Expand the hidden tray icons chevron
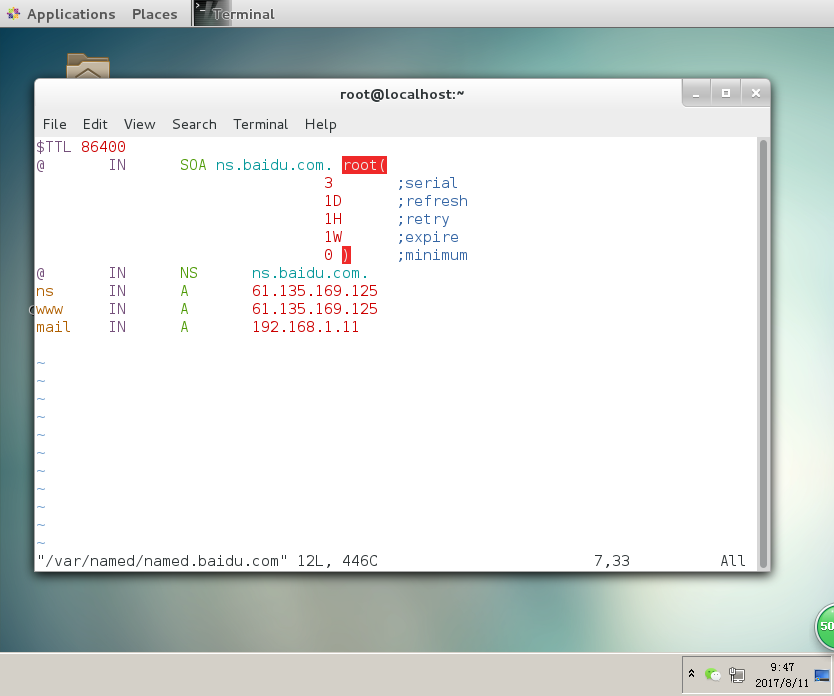This screenshot has height=696, width=834. point(691,674)
